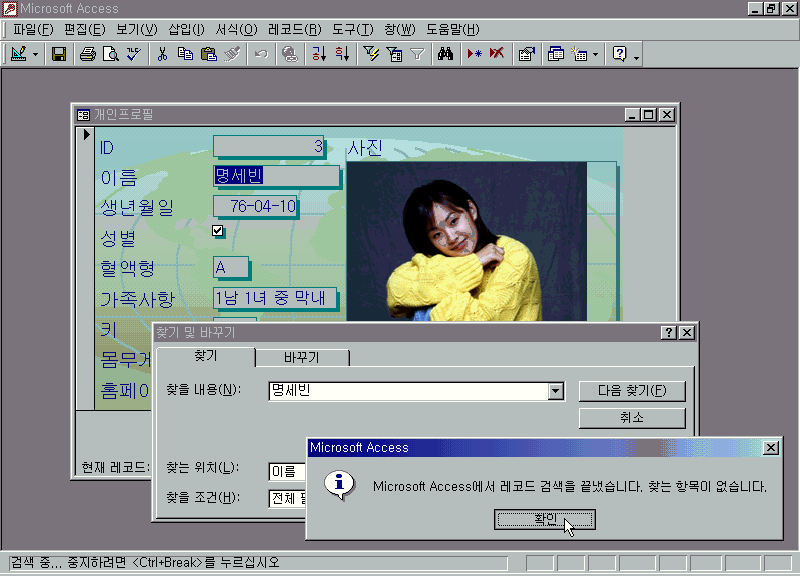Paste from clipboard using the toolbar icon
Screen dimensions: 800x576
[209, 54]
